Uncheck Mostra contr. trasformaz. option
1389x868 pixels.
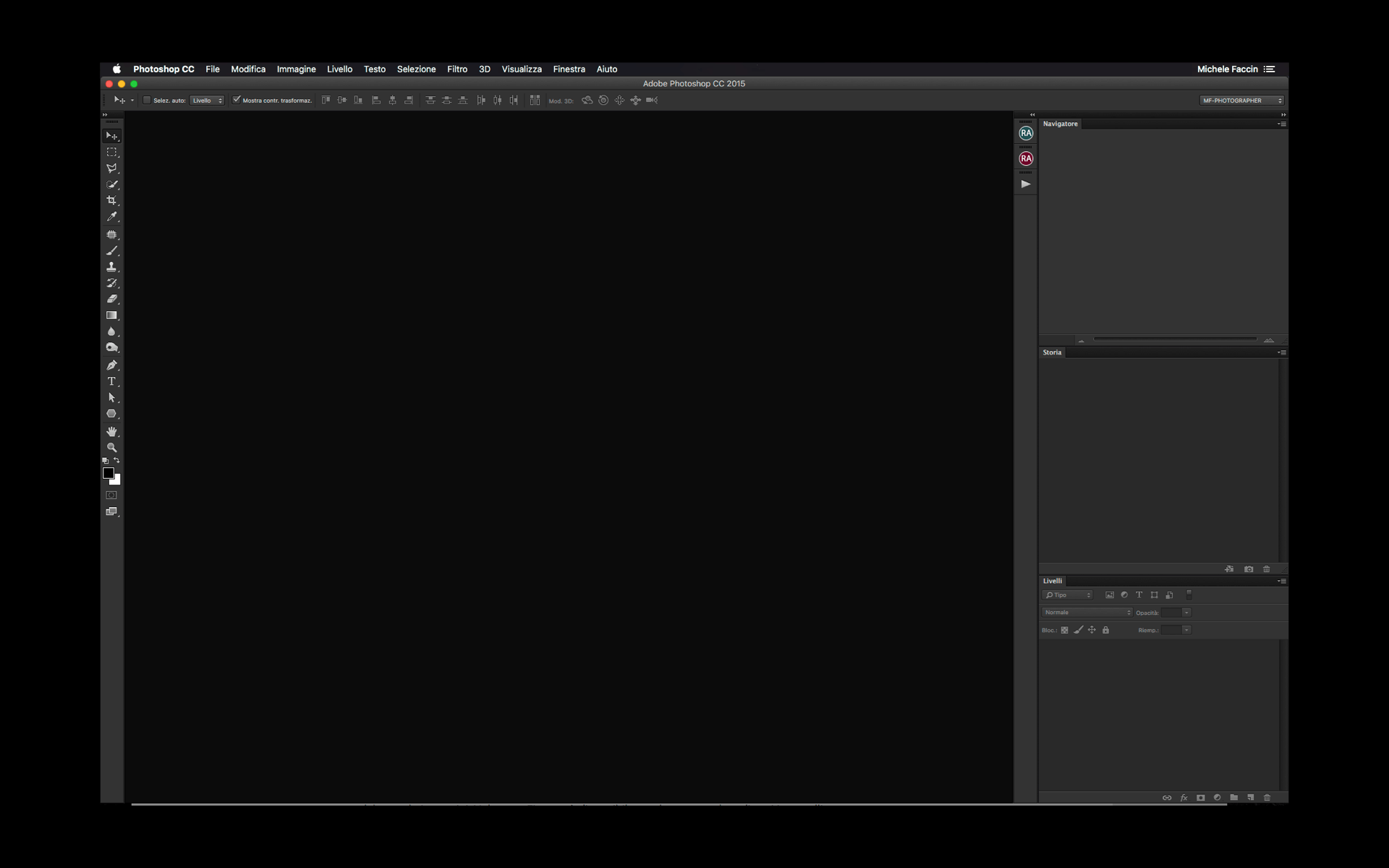(236, 100)
